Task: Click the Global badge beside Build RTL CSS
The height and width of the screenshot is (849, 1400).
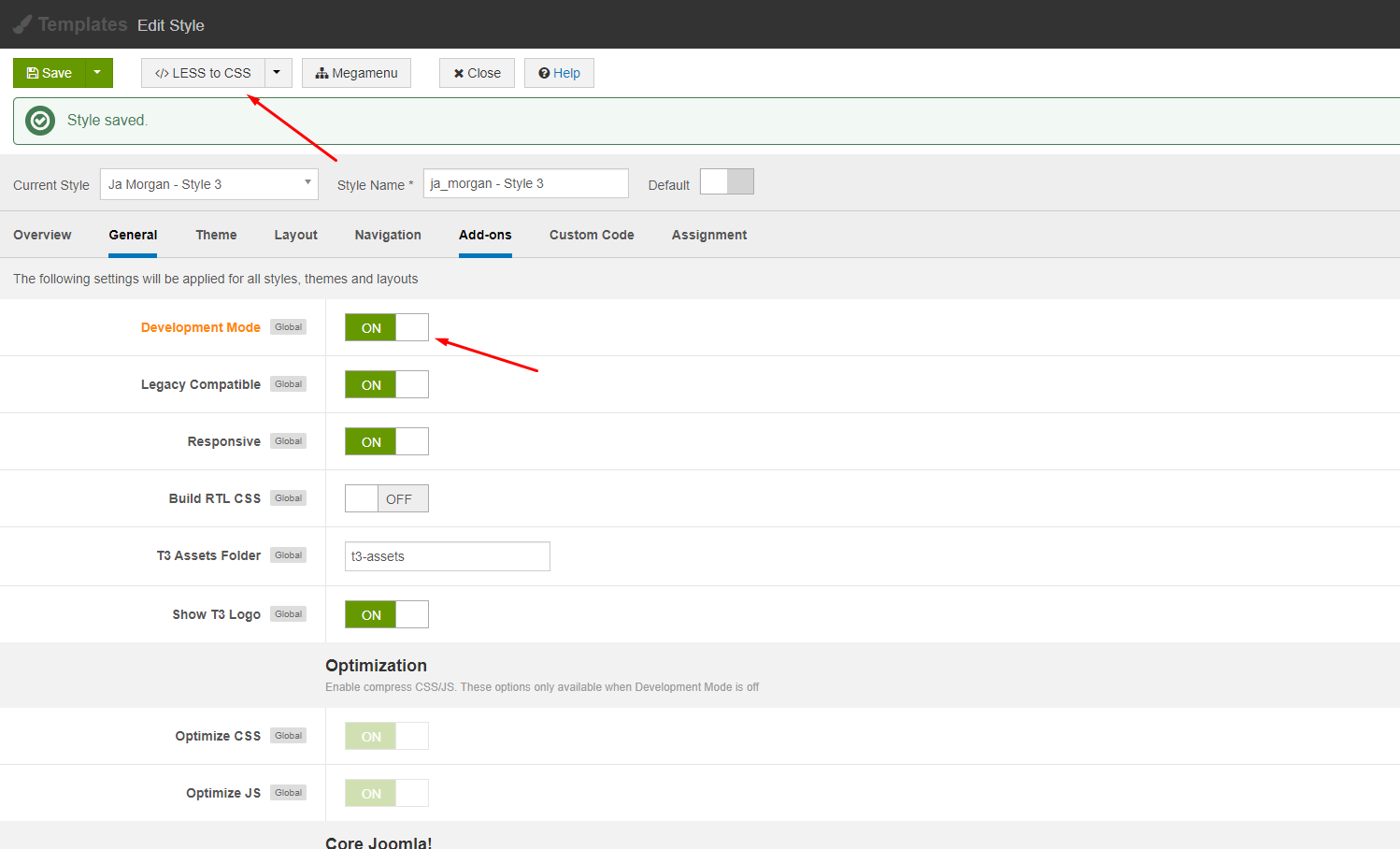Action: 289,498
